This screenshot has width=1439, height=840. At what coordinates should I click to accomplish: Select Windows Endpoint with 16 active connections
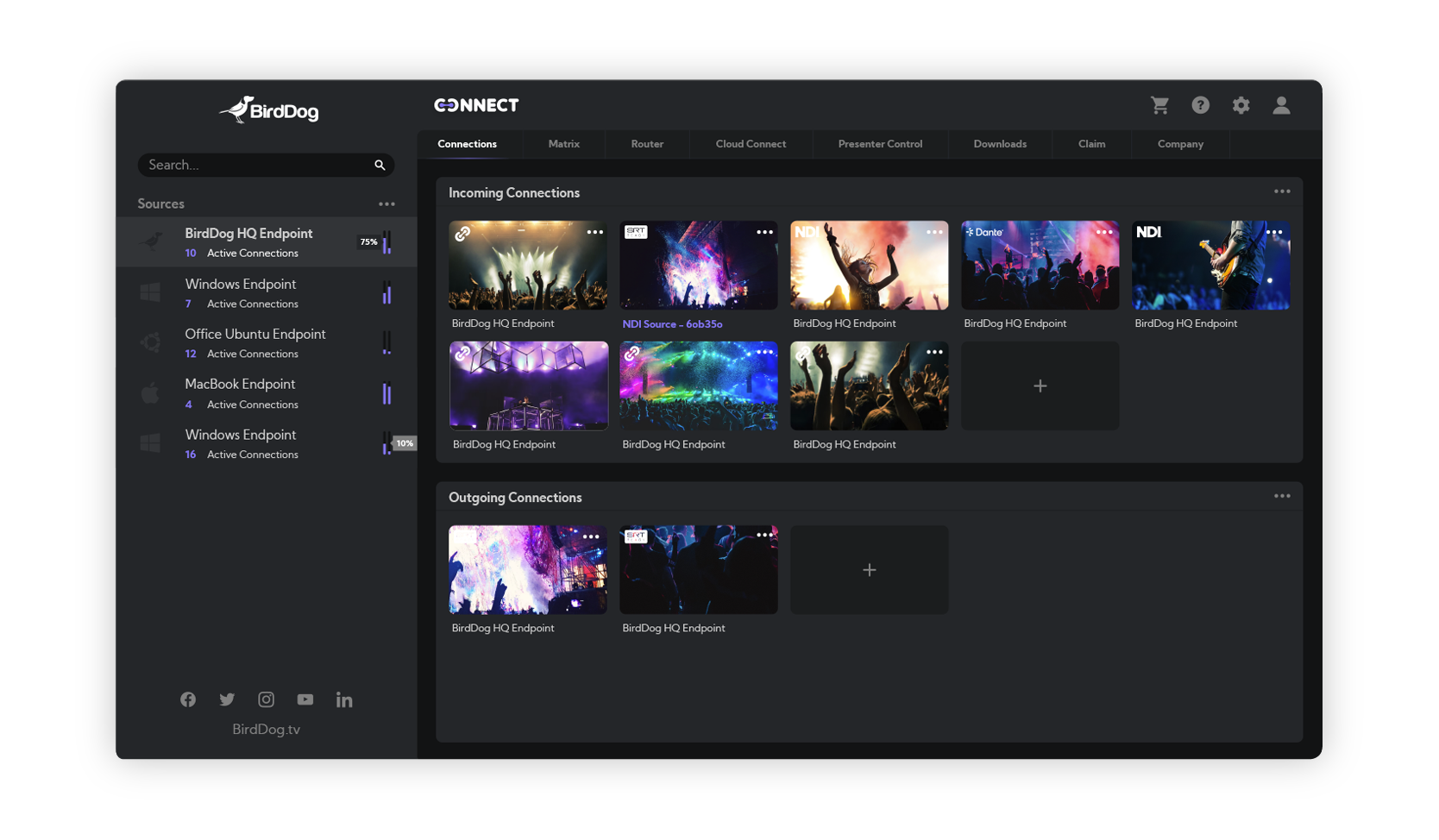(267, 443)
